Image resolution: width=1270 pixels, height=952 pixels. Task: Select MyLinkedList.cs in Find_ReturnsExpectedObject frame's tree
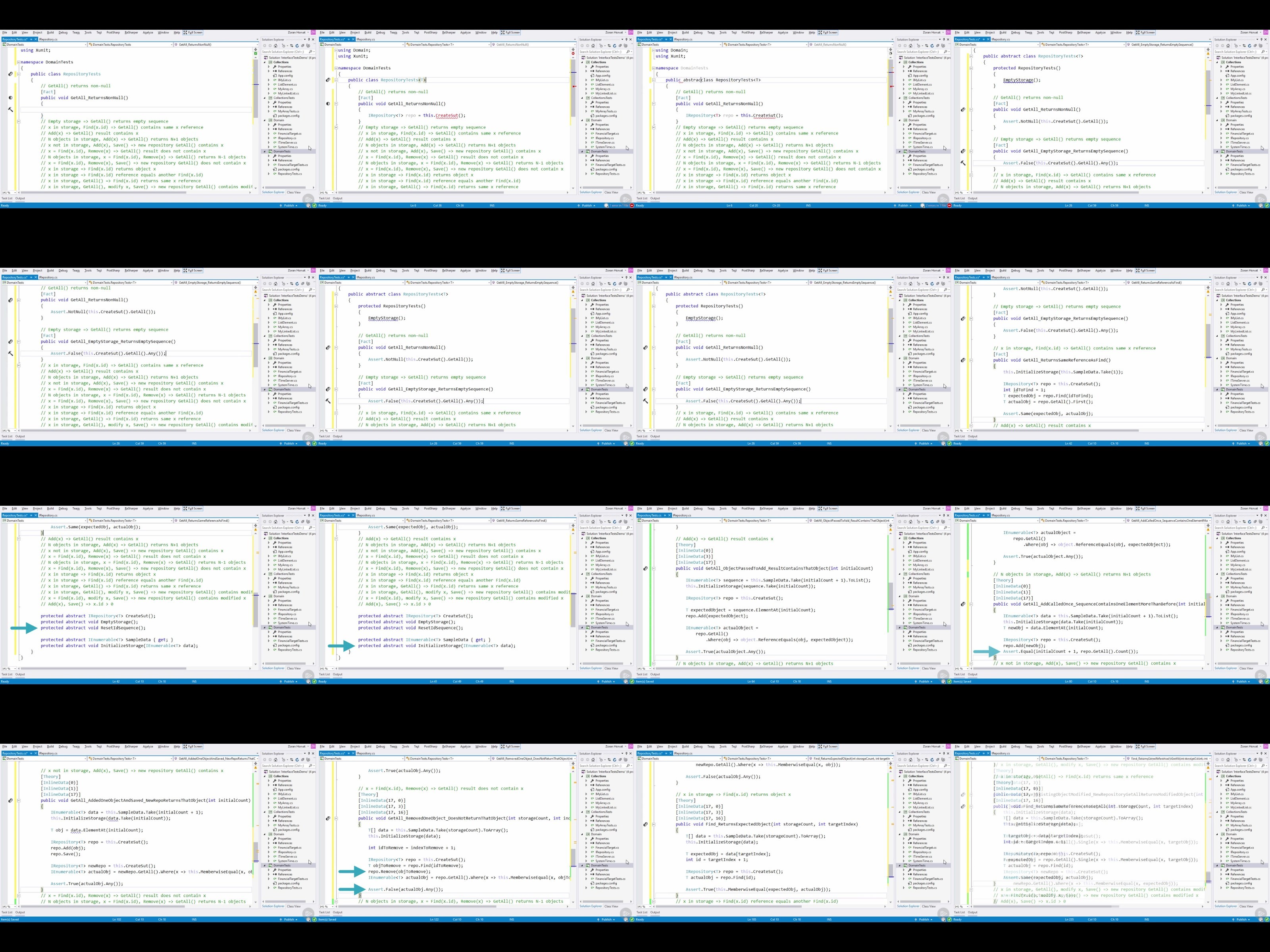tap(923, 807)
